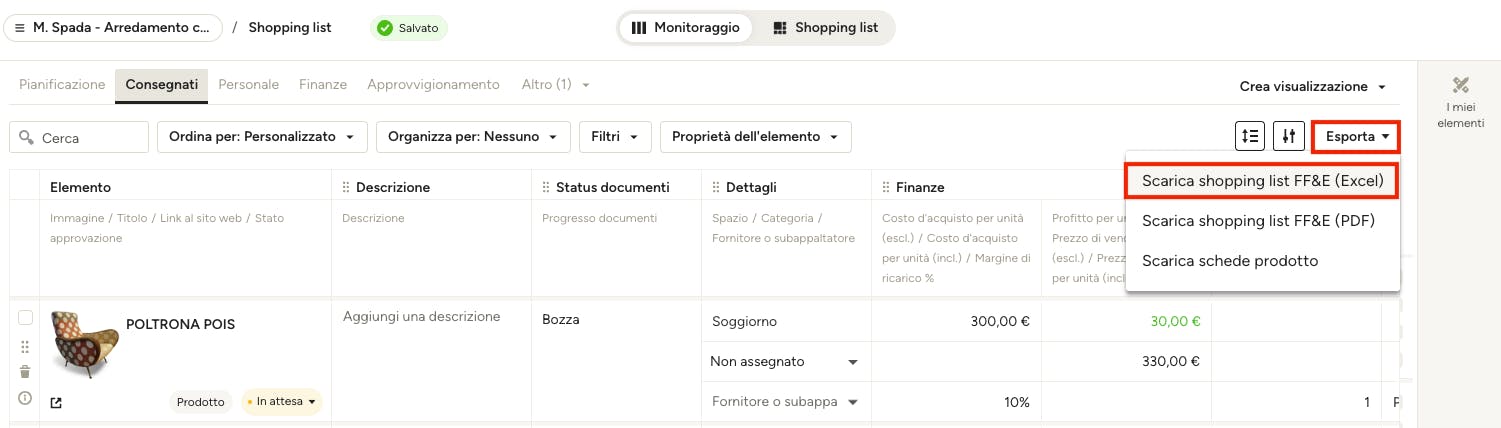
Task: Click the info icon on POLTRONA POIS row
Action: (25, 398)
